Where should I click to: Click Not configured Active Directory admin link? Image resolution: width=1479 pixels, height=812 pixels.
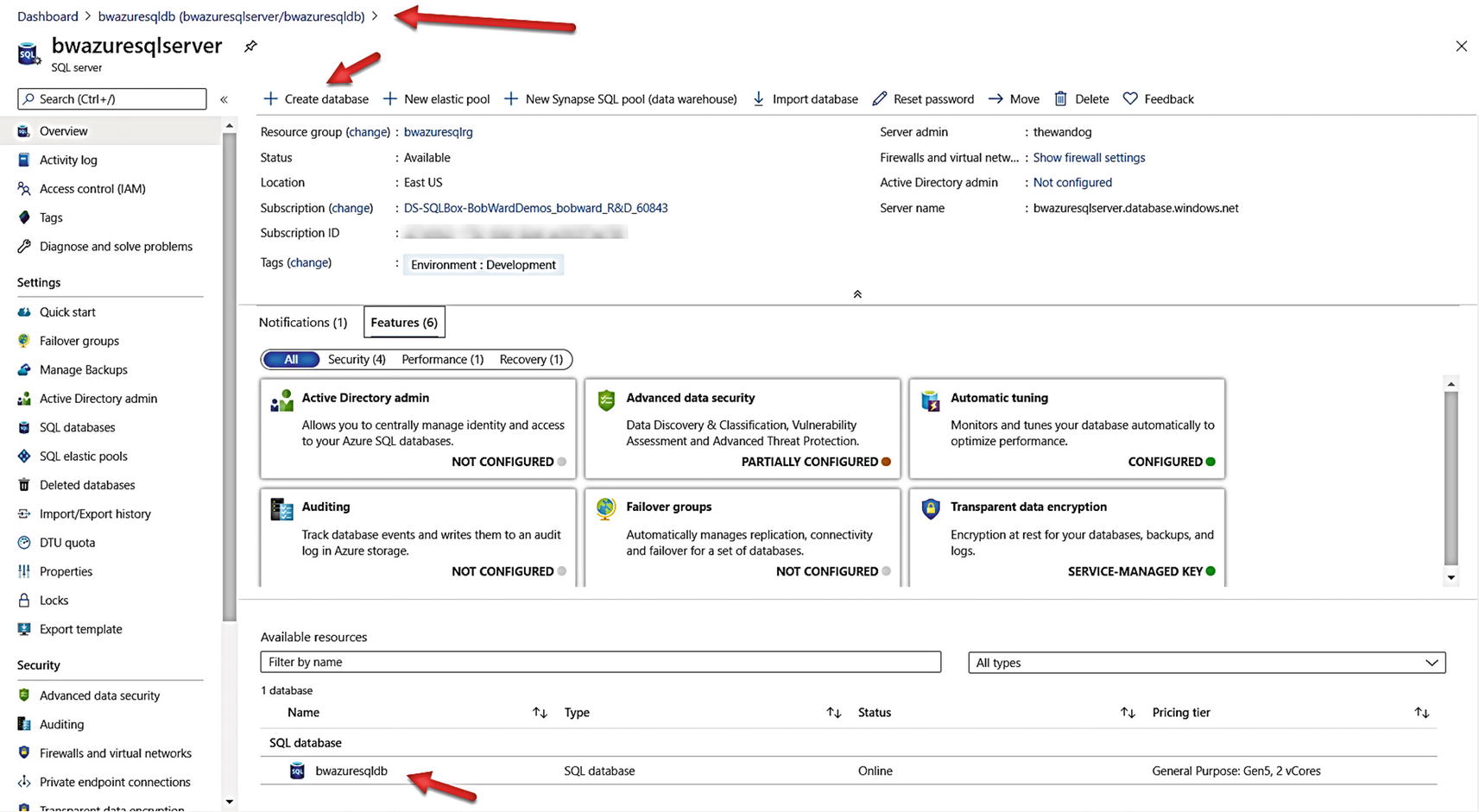coord(1072,183)
